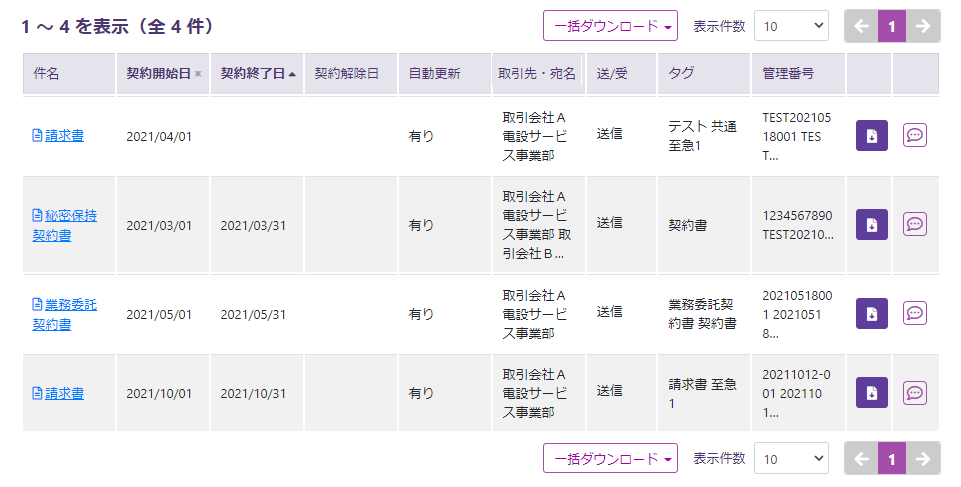Image resolution: width=961 pixels, height=487 pixels.
Task: Open the bottom 表示件数 select box
Action: click(791, 458)
